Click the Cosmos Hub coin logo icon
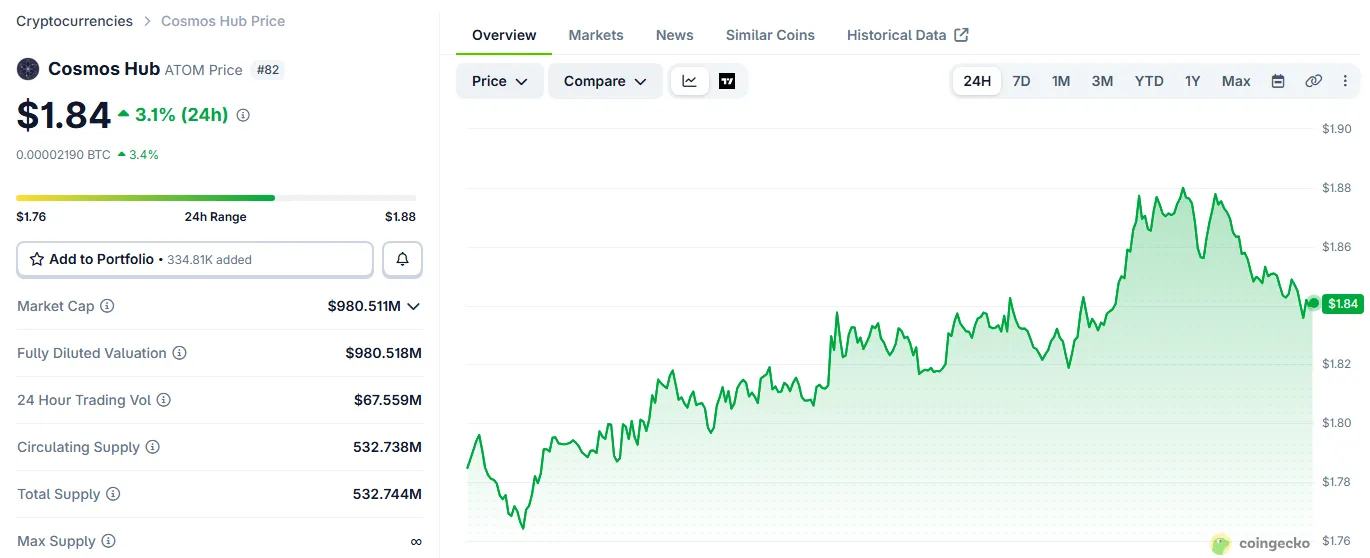 (x=27, y=69)
